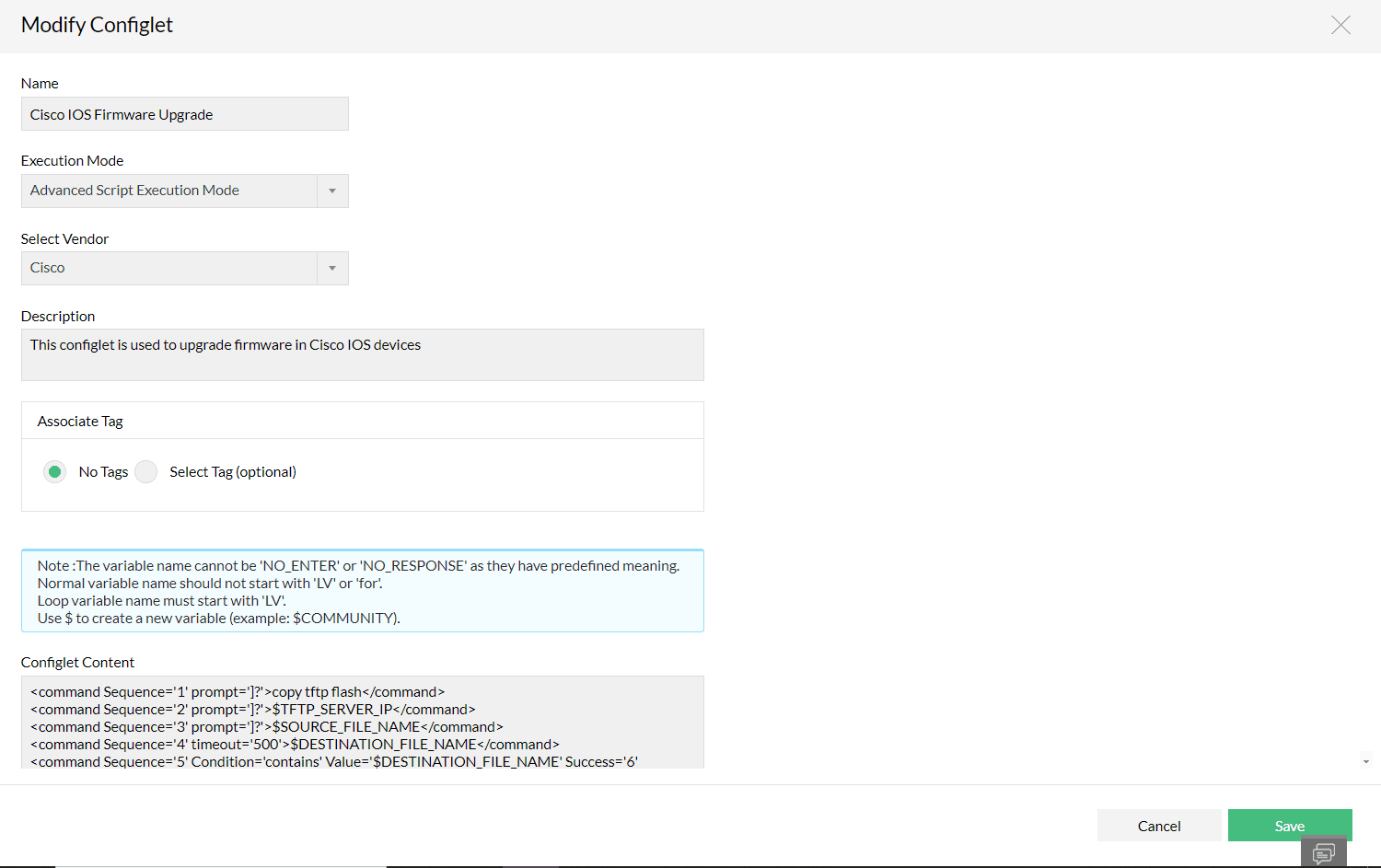Choose the Select Tag (optional) radio button
1381x868 pixels.
(146, 472)
